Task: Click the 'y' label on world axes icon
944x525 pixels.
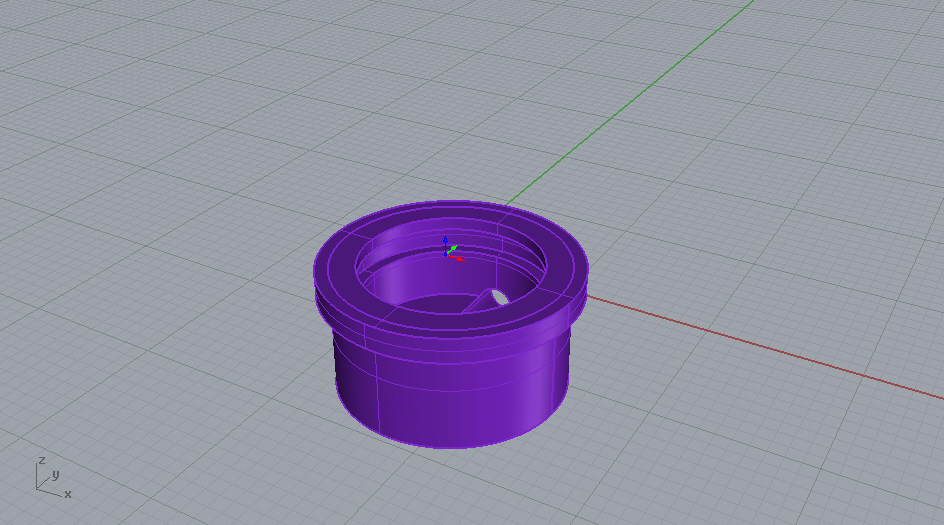Action: tap(56, 475)
